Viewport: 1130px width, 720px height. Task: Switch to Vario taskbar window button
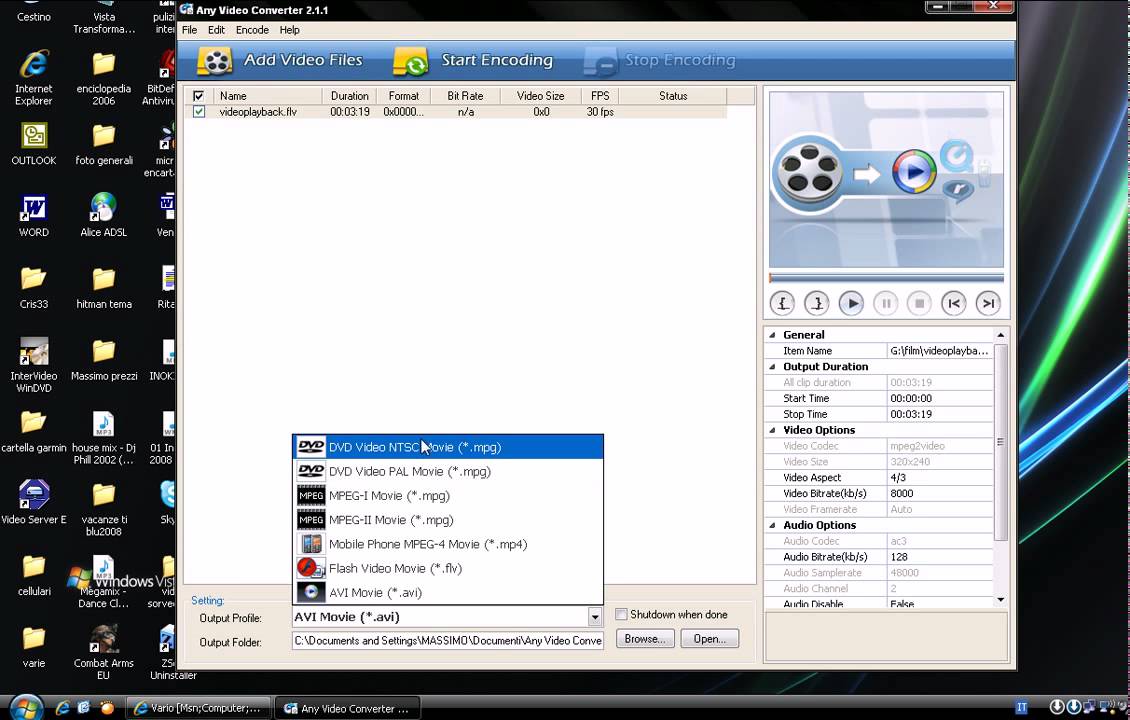tap(198, 708)
